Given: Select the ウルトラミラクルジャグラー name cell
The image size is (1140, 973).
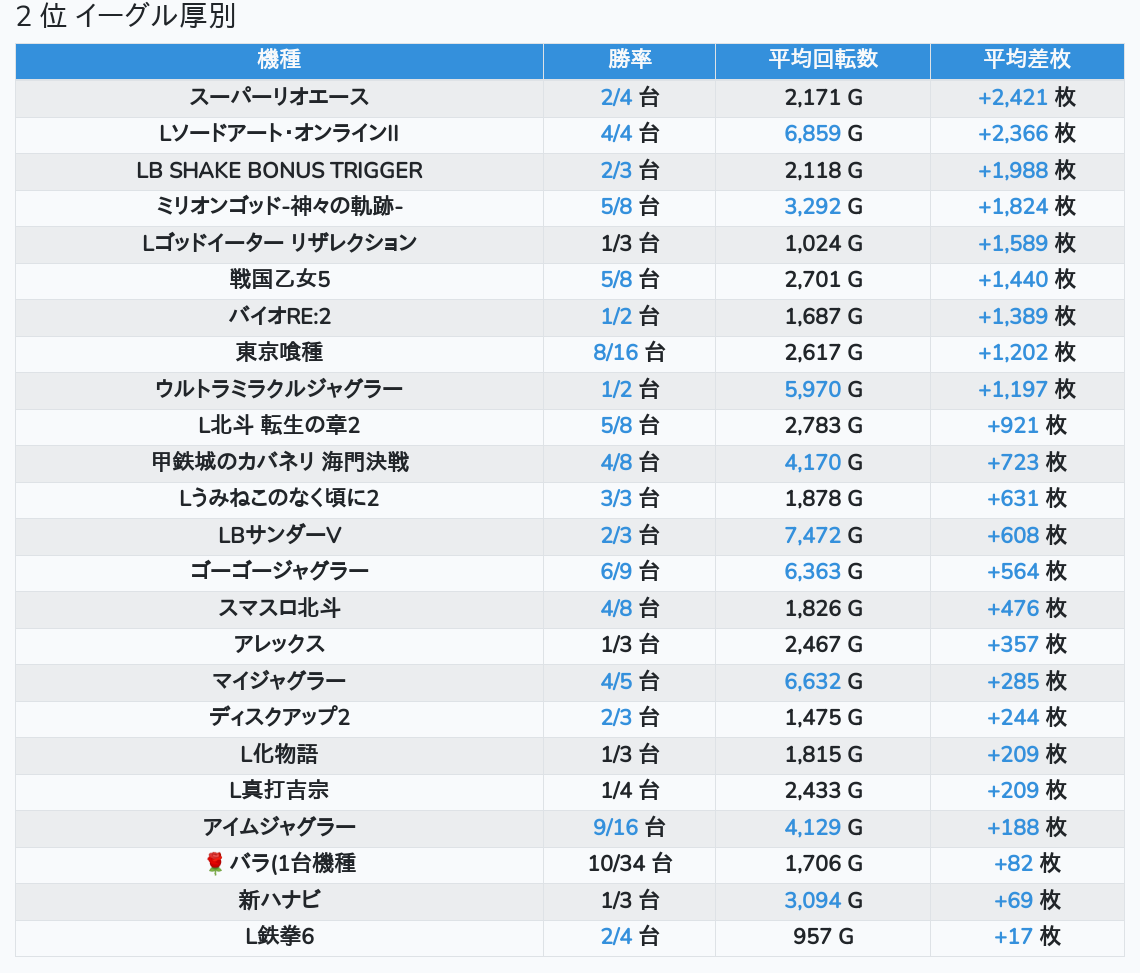Looking at the screenshot, I should pos(279,389).
